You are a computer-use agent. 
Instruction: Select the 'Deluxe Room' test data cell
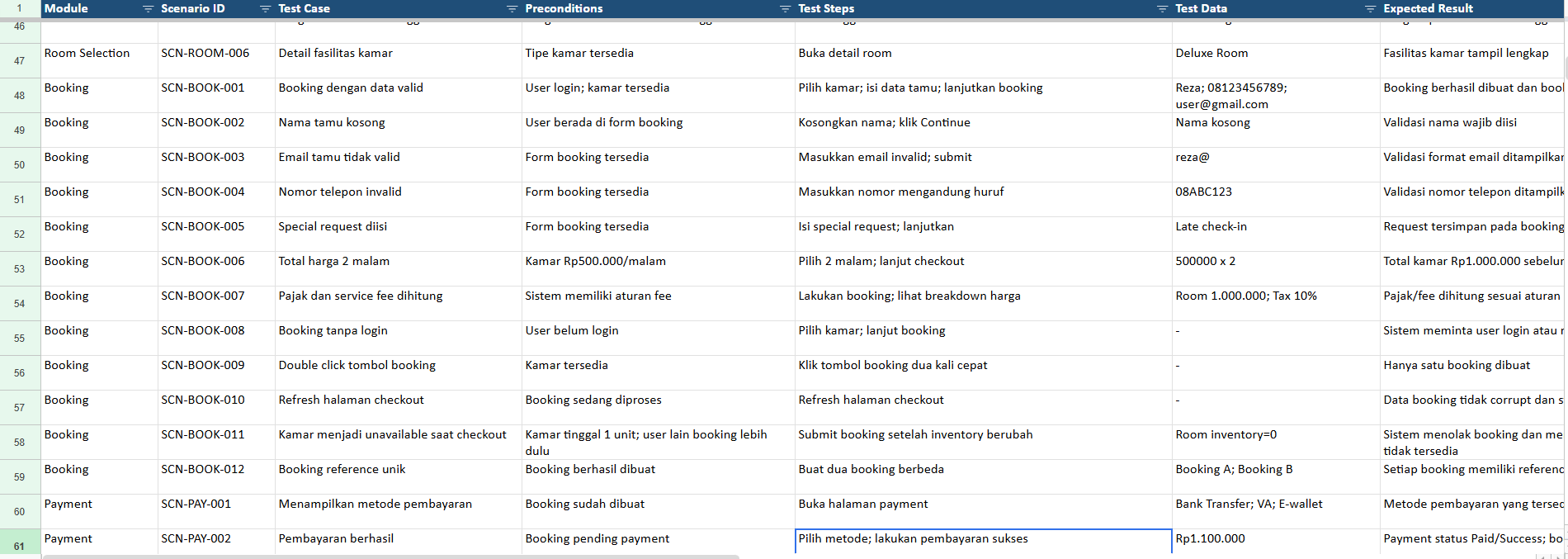coord(1276,61)
